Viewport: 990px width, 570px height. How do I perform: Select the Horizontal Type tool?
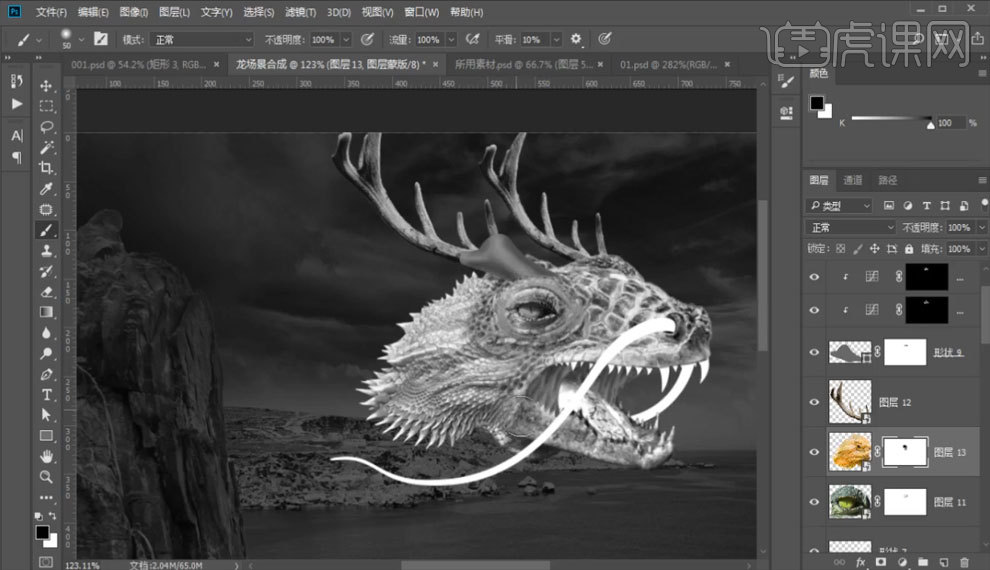46,395
